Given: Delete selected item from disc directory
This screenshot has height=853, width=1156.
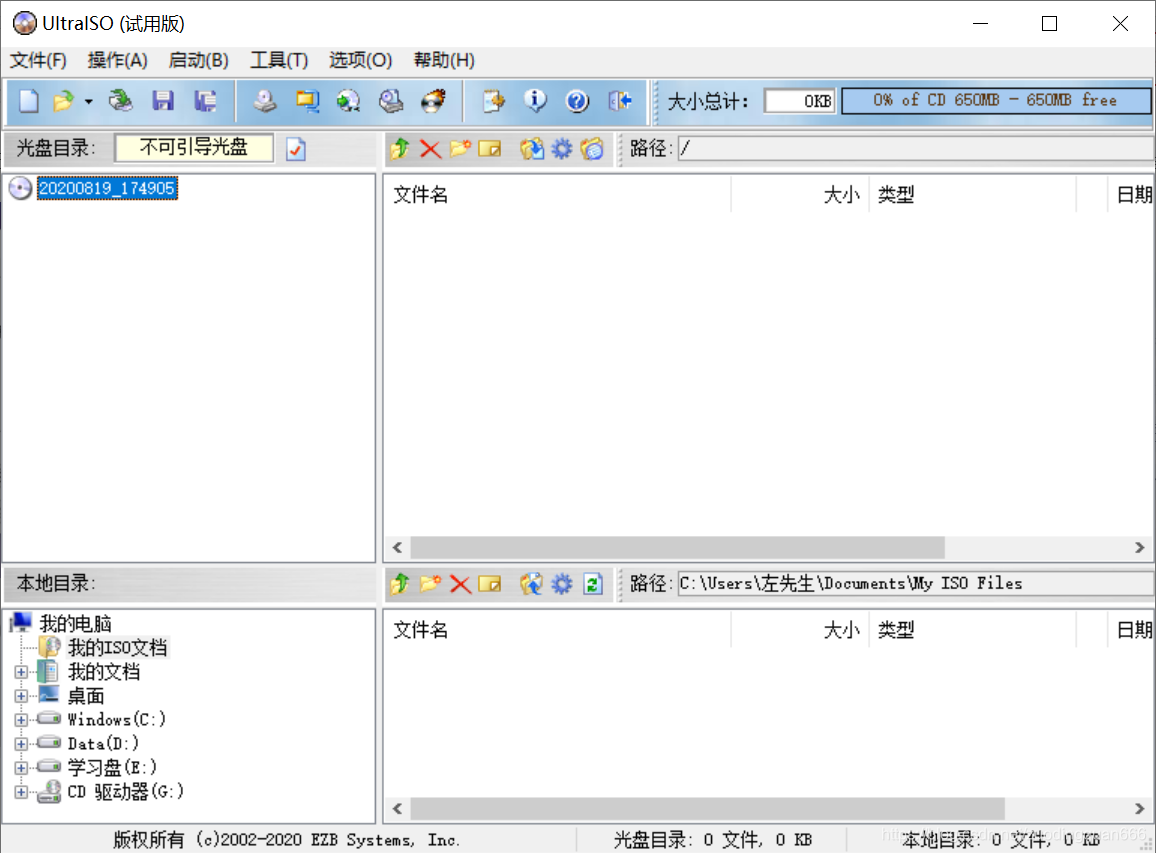Looking at the screenshot, I should [x=429, y=148].
